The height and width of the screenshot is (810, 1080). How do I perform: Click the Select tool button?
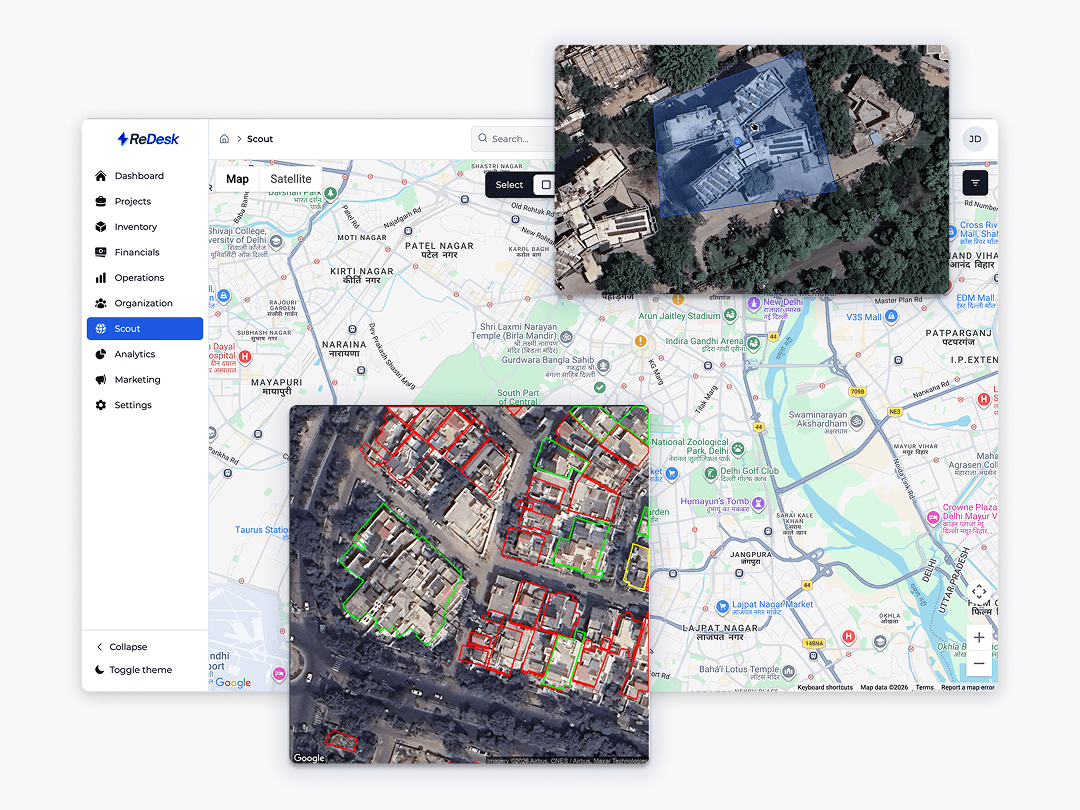click(509, 185)
